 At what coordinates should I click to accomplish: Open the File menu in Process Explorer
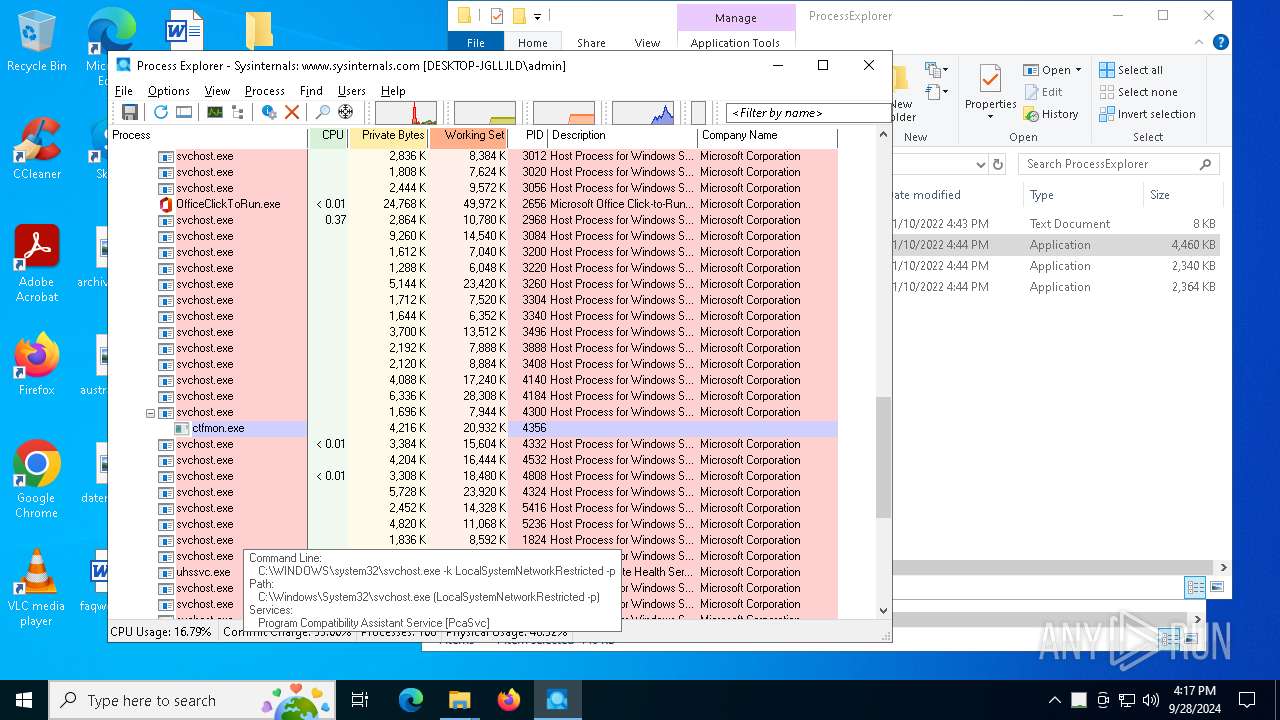[x=124, y=90]
